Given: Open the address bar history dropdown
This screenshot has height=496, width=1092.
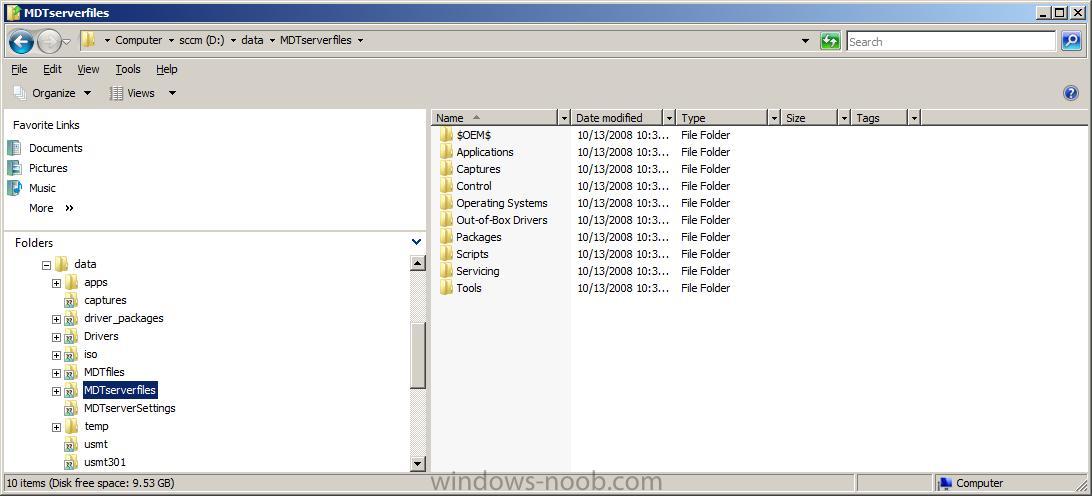Looking at the screenshot, I should coord(805,41).
